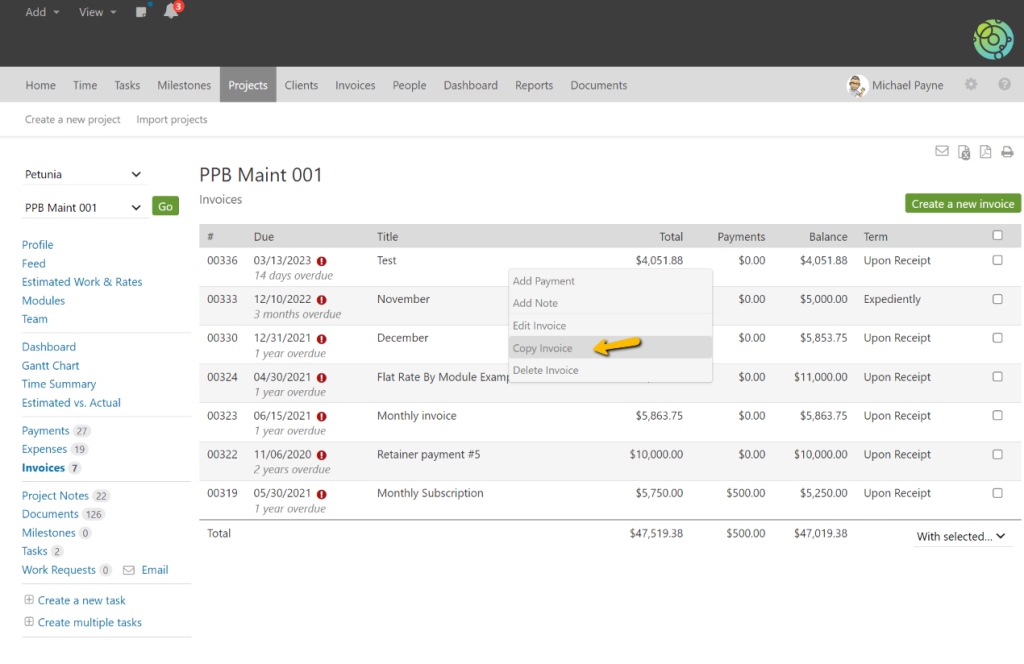Export invoices to Excel
Screen dimensions: 1024x664
(x=963, y=151)
